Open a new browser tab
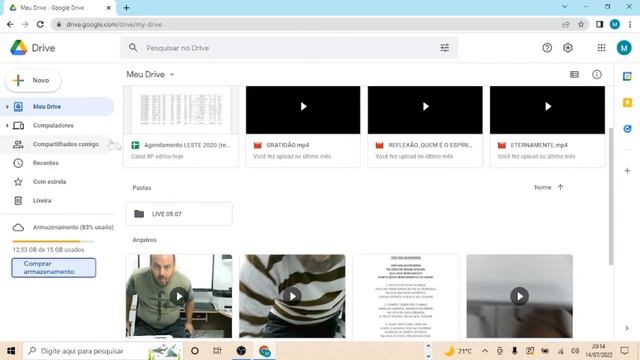Viewport: 640px width, 360px height. (x=127, y=8)
